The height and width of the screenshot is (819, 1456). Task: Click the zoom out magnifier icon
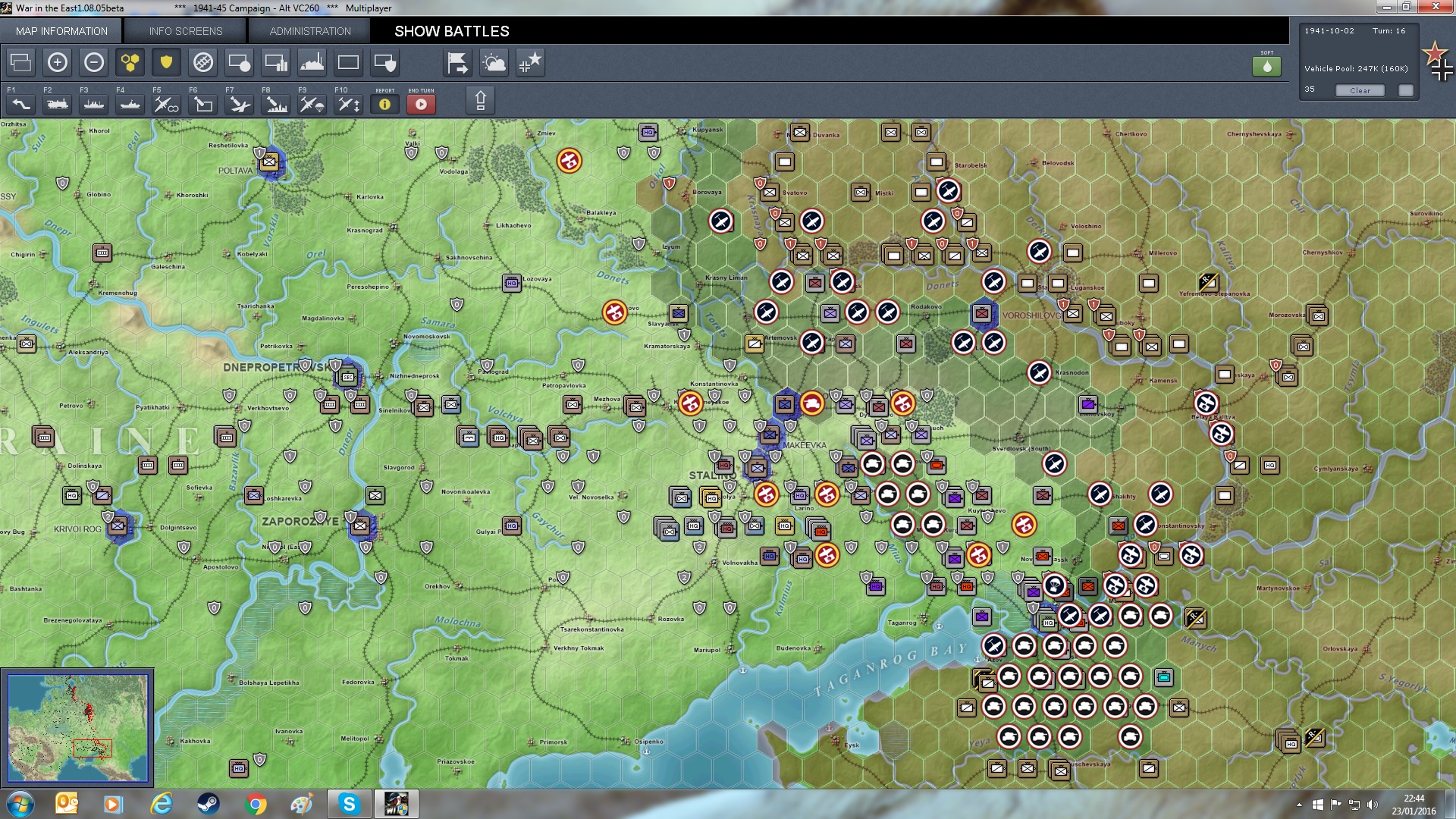[94, 62]
